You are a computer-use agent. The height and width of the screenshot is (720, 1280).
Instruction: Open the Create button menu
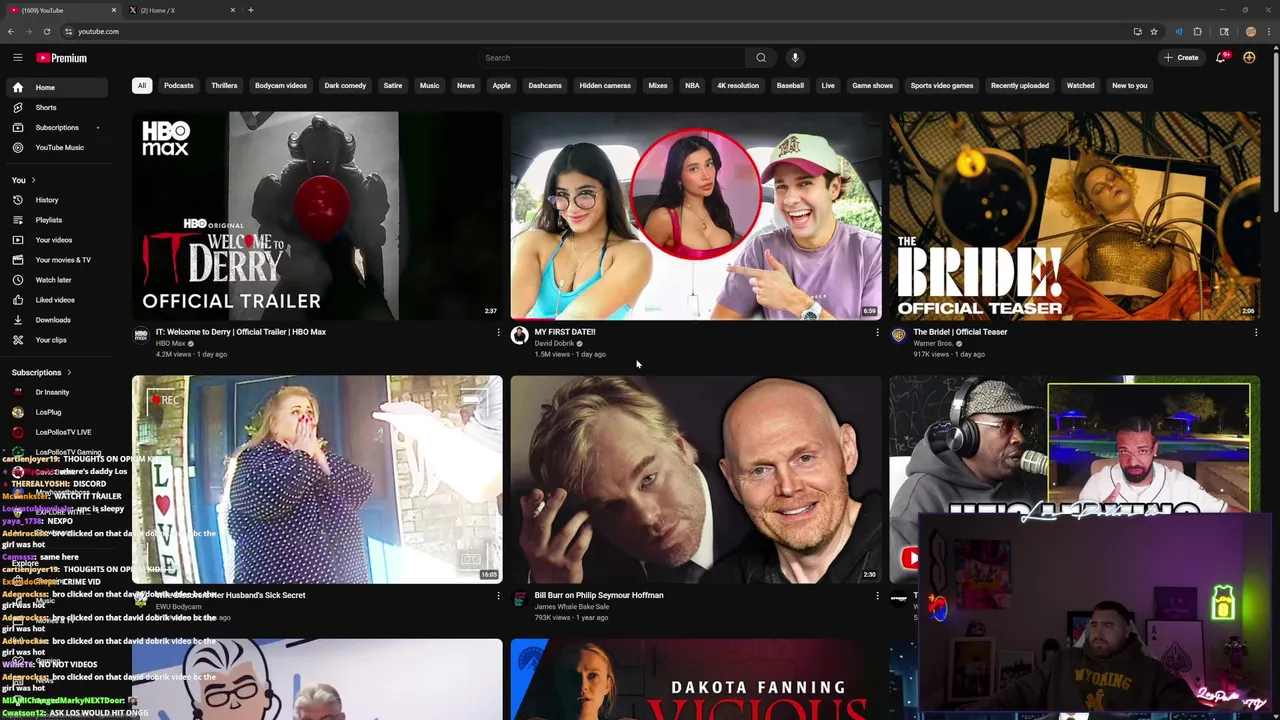(x=1181, y=58)
